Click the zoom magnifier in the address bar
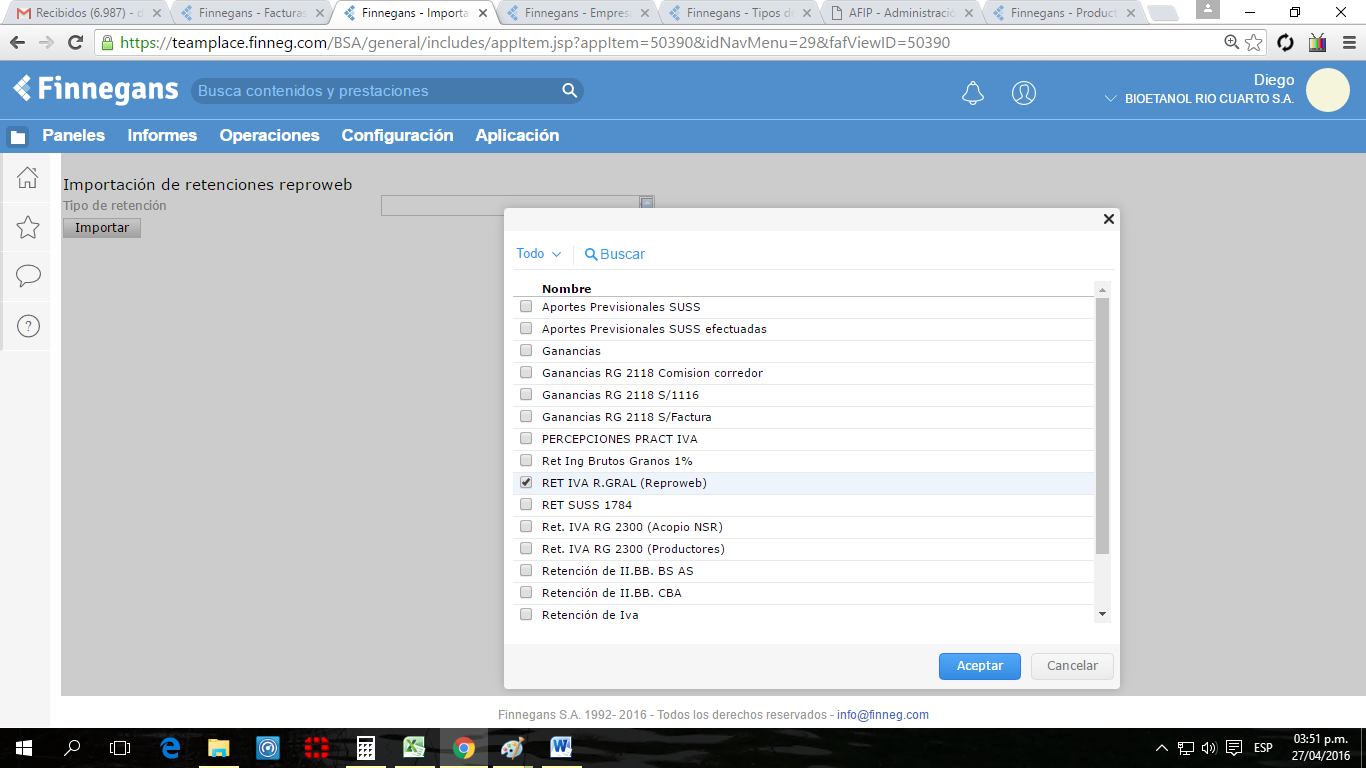Screen dimensions: 1366x768 tap(1232, 43)
